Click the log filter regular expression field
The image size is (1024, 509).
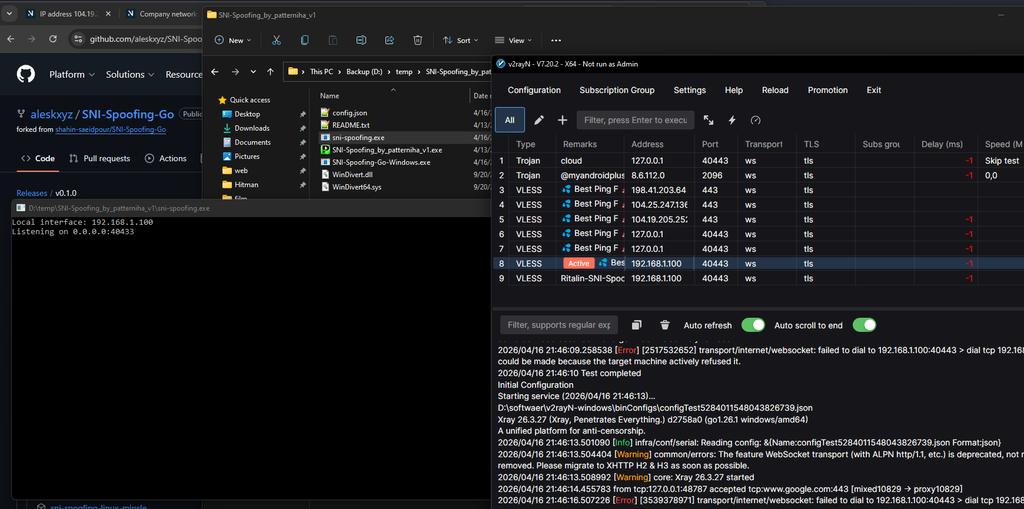point(558,325)
